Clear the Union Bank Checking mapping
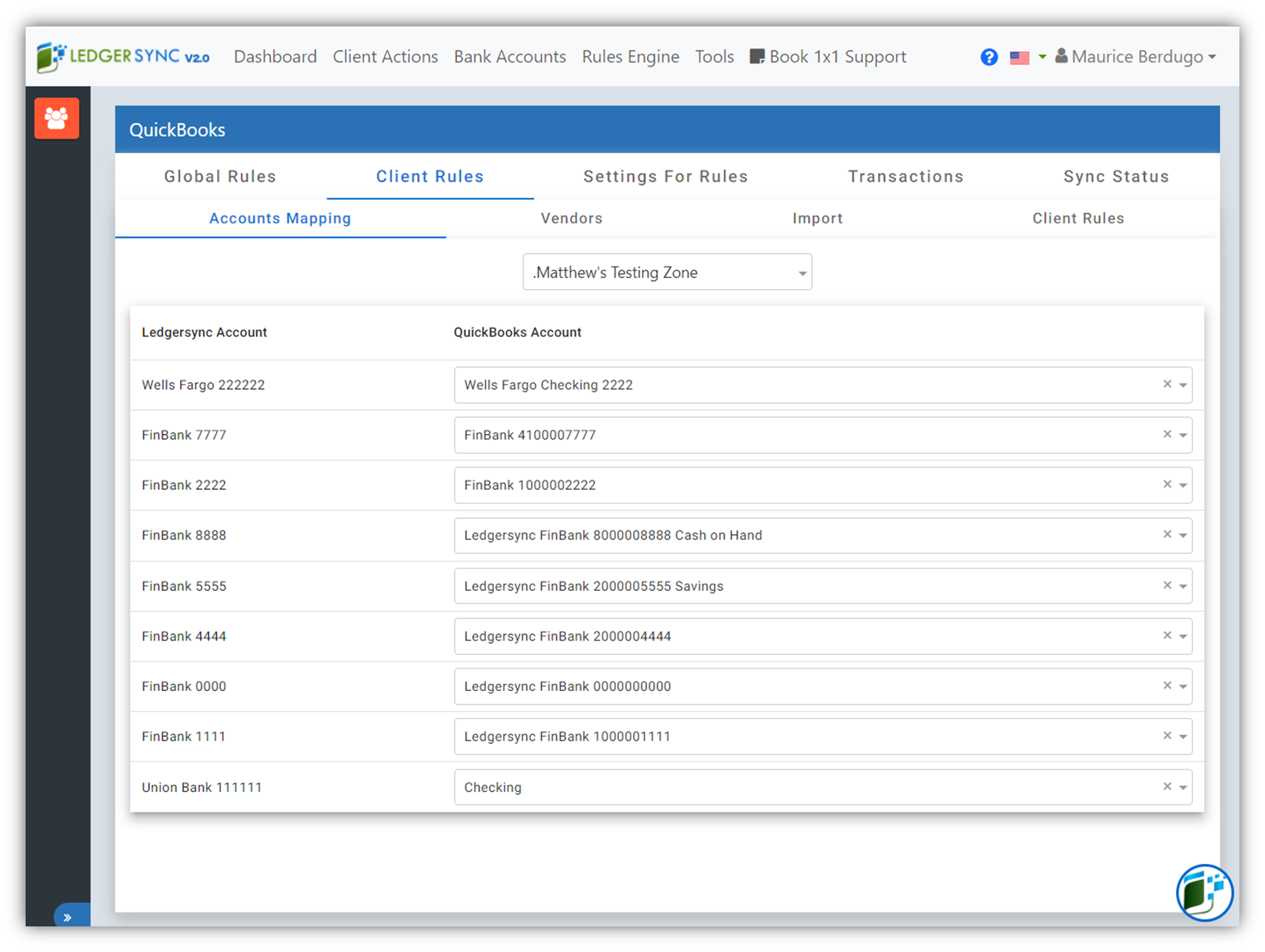The width and height of the screenshot is (1265, 952). coord(1167,786)
